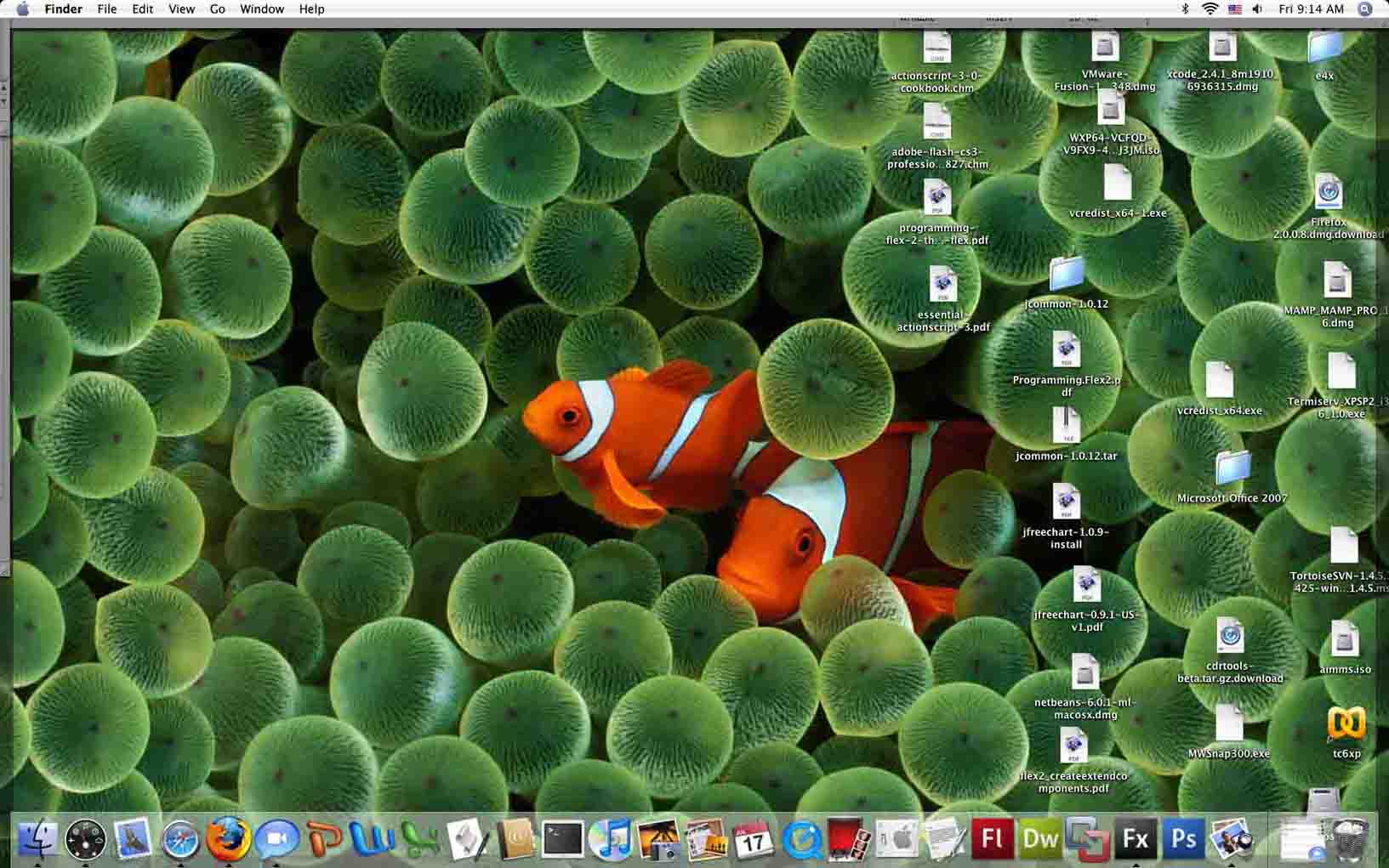Open Spotlight search
The width and height of the screenshot is (1389, 868).
(x=1364, y=9)
